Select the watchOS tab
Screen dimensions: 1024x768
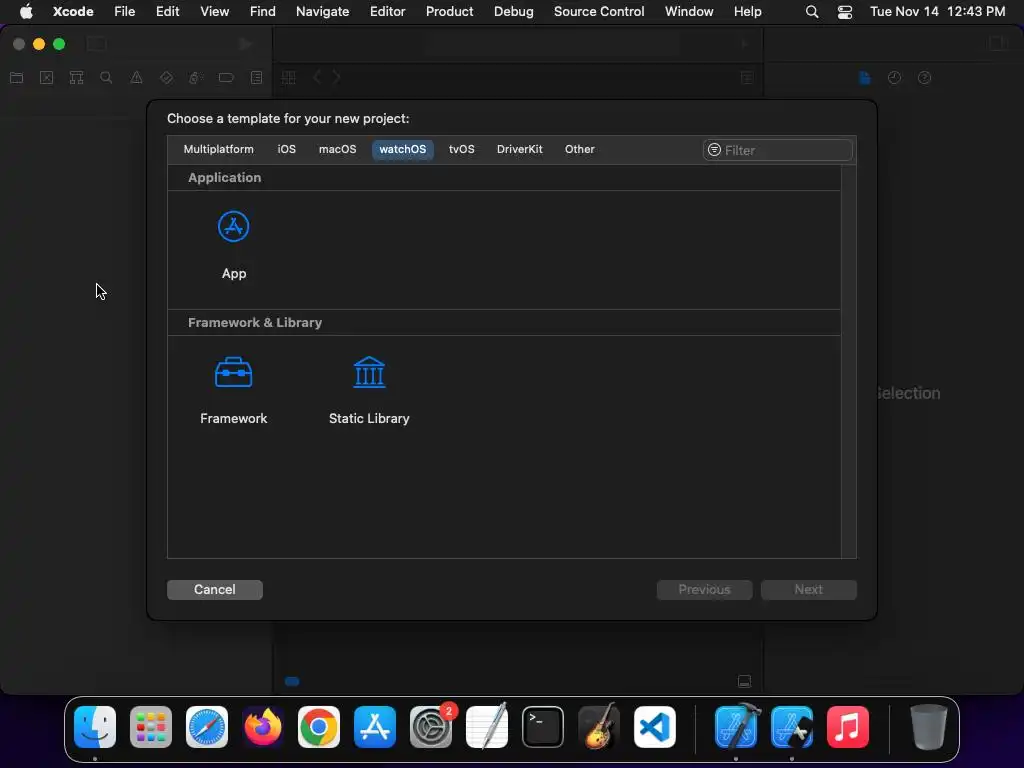tap(402, 149)
